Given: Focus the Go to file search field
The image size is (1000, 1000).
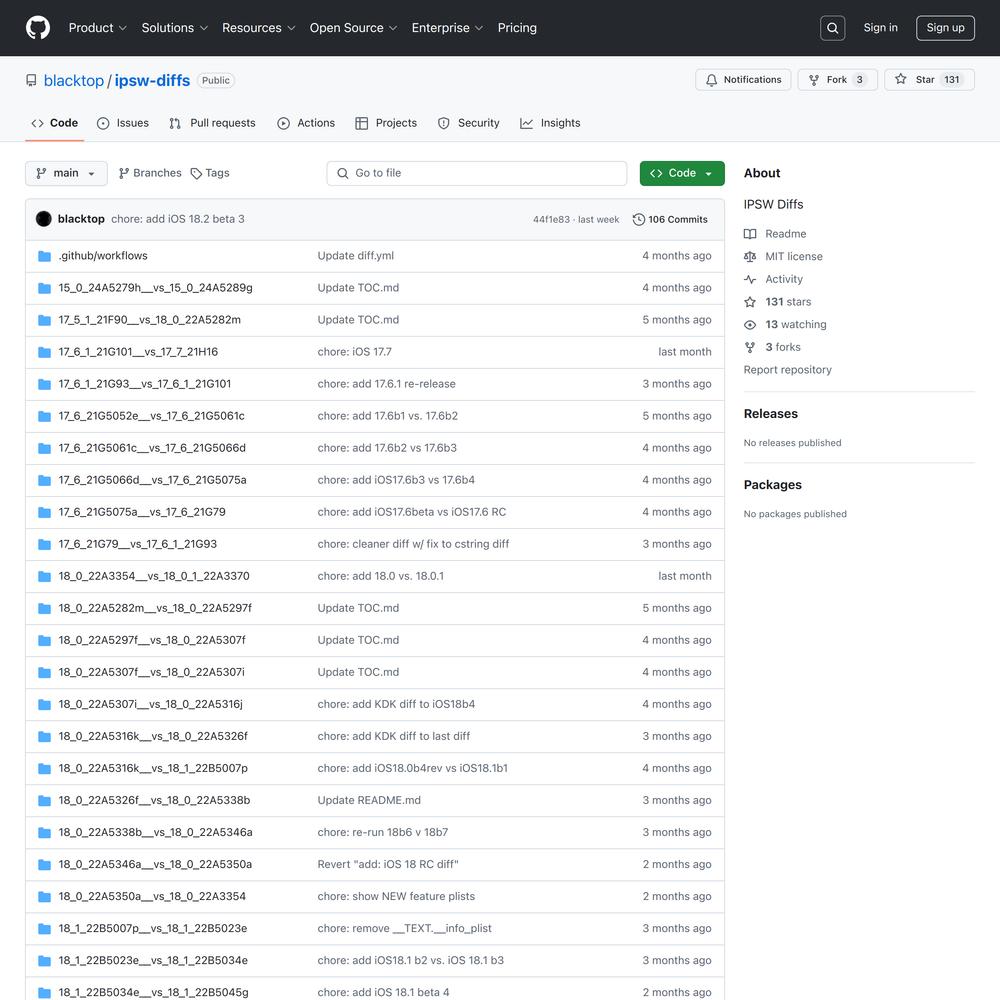Looking at the screenshot, I should click(477, 173).
